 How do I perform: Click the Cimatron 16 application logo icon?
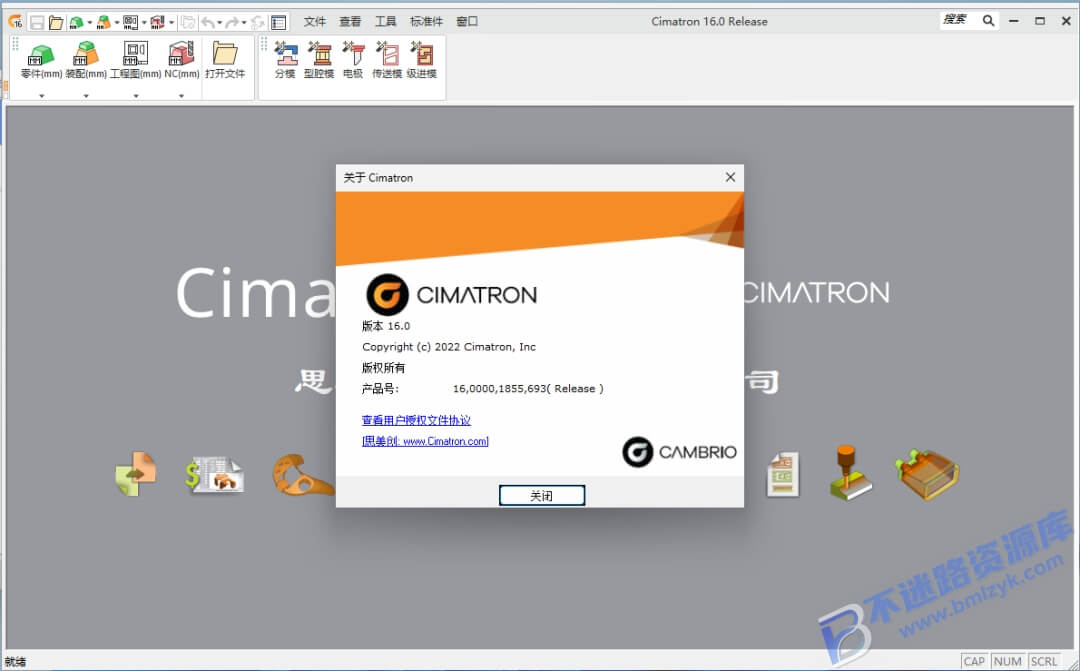[15, 22]
